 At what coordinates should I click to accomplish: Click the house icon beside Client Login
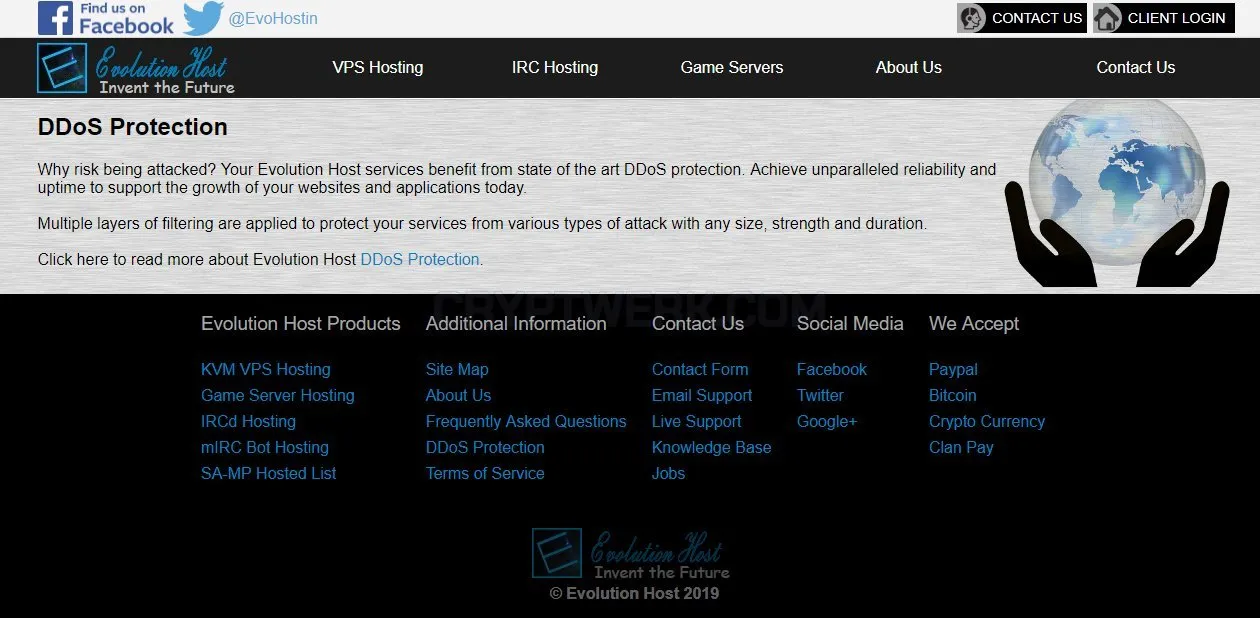coord(1107,18)
